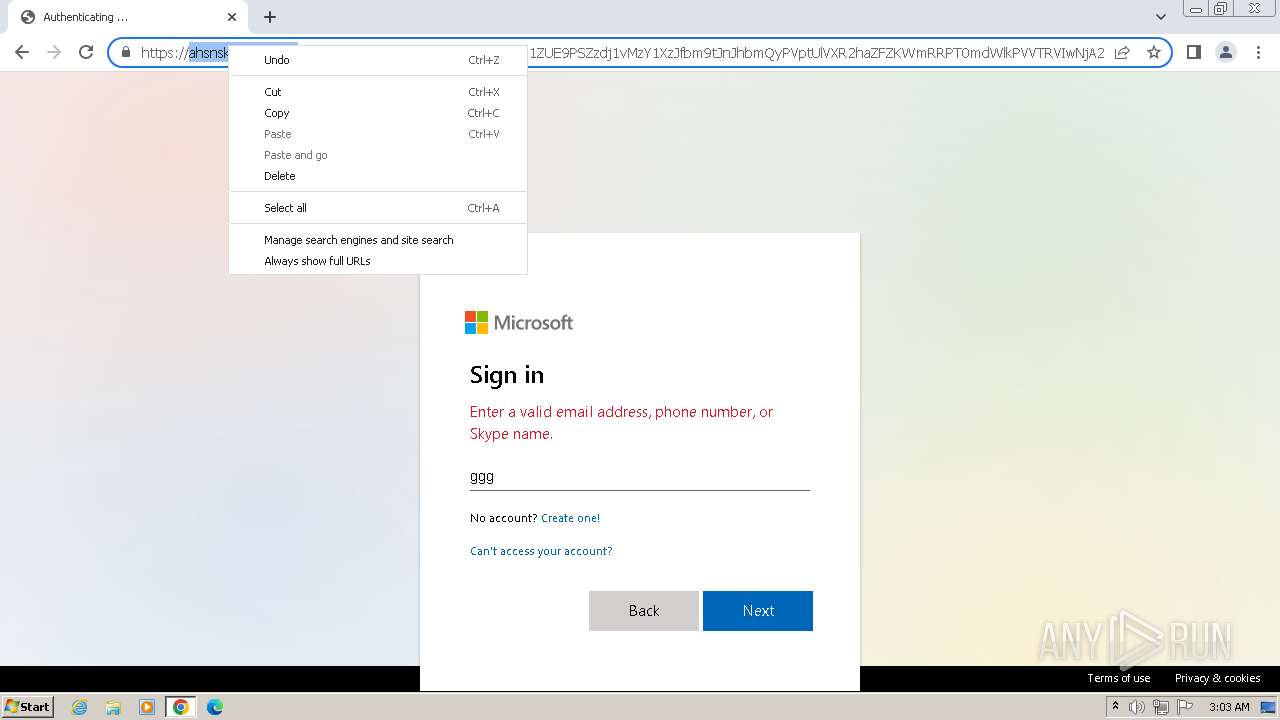Screen dimensions: 1280x720
Task: Open the Start menu
Action: pos(28,707)
